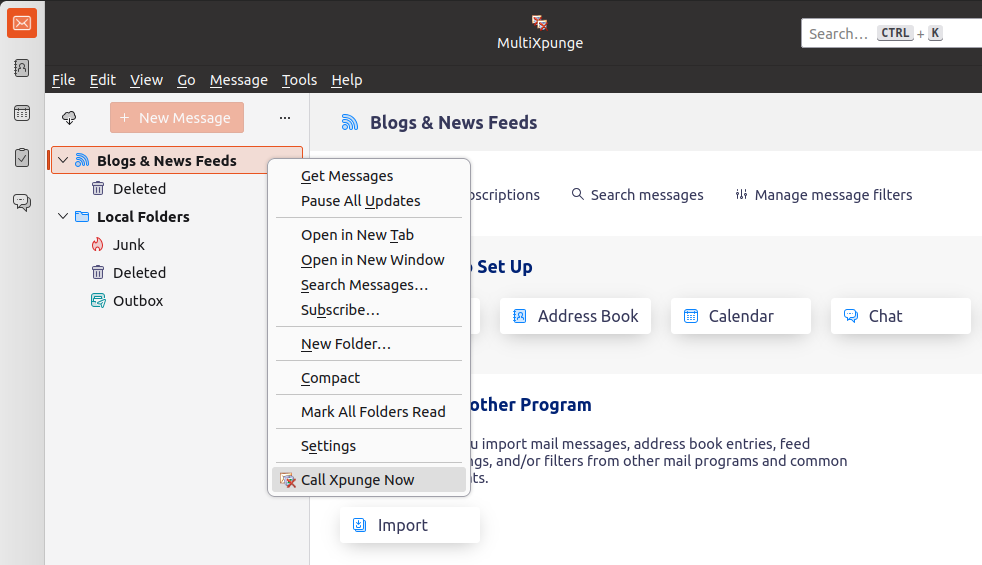Select Search Messages… in context menu
The height and width of the screenshot is (565, 982).
[369, 285]
